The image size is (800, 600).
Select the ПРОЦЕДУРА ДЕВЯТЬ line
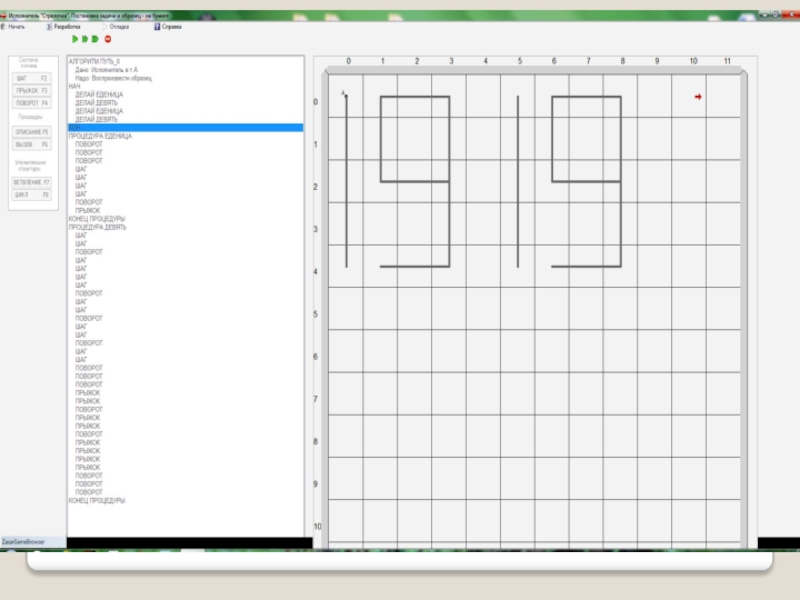[x=98, y=227]
